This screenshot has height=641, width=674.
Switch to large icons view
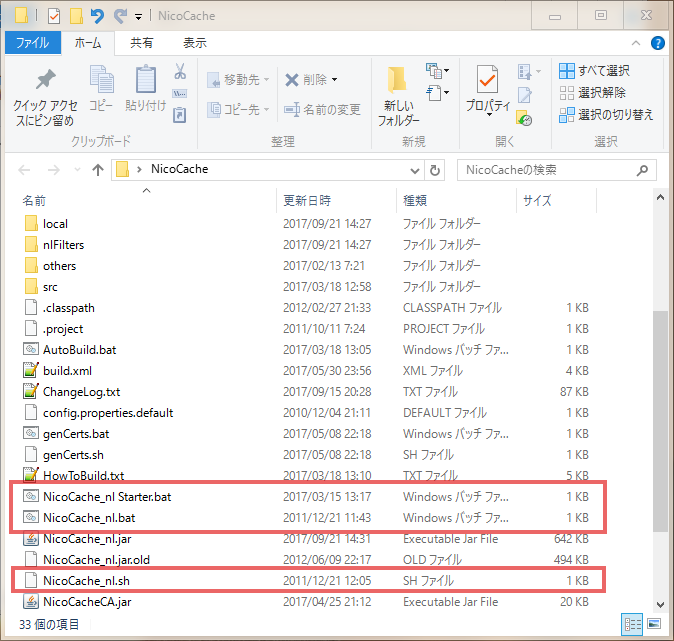[654, 624]
